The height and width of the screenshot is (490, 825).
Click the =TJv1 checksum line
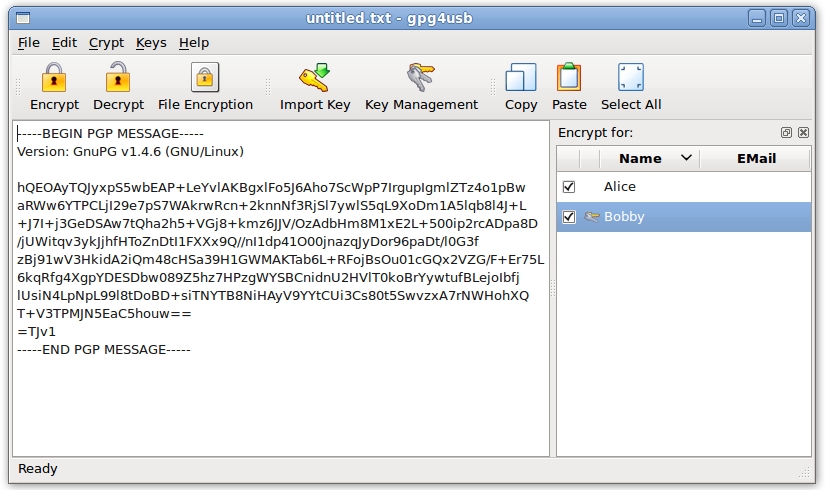click(x=36, y=332)
